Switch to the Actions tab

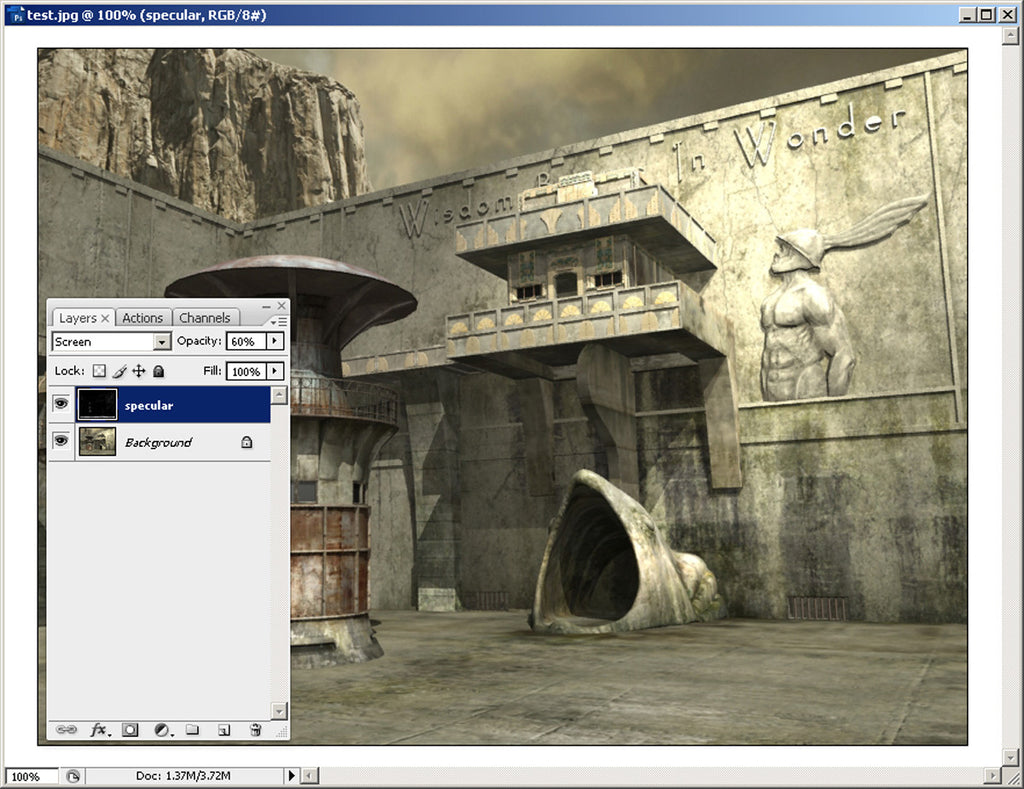pyautogui.click(x=142, y=318)
